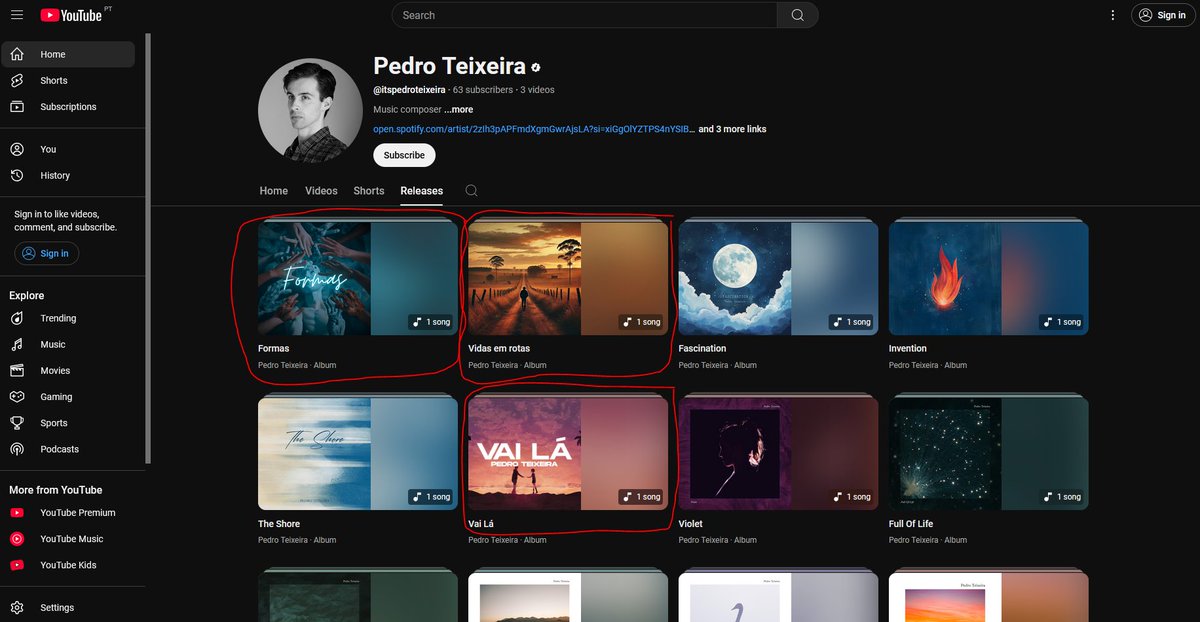Click The Shore title text
The width and height of the screenshot is (1200, 622).
pyautogui.click(x=279, y=523)
